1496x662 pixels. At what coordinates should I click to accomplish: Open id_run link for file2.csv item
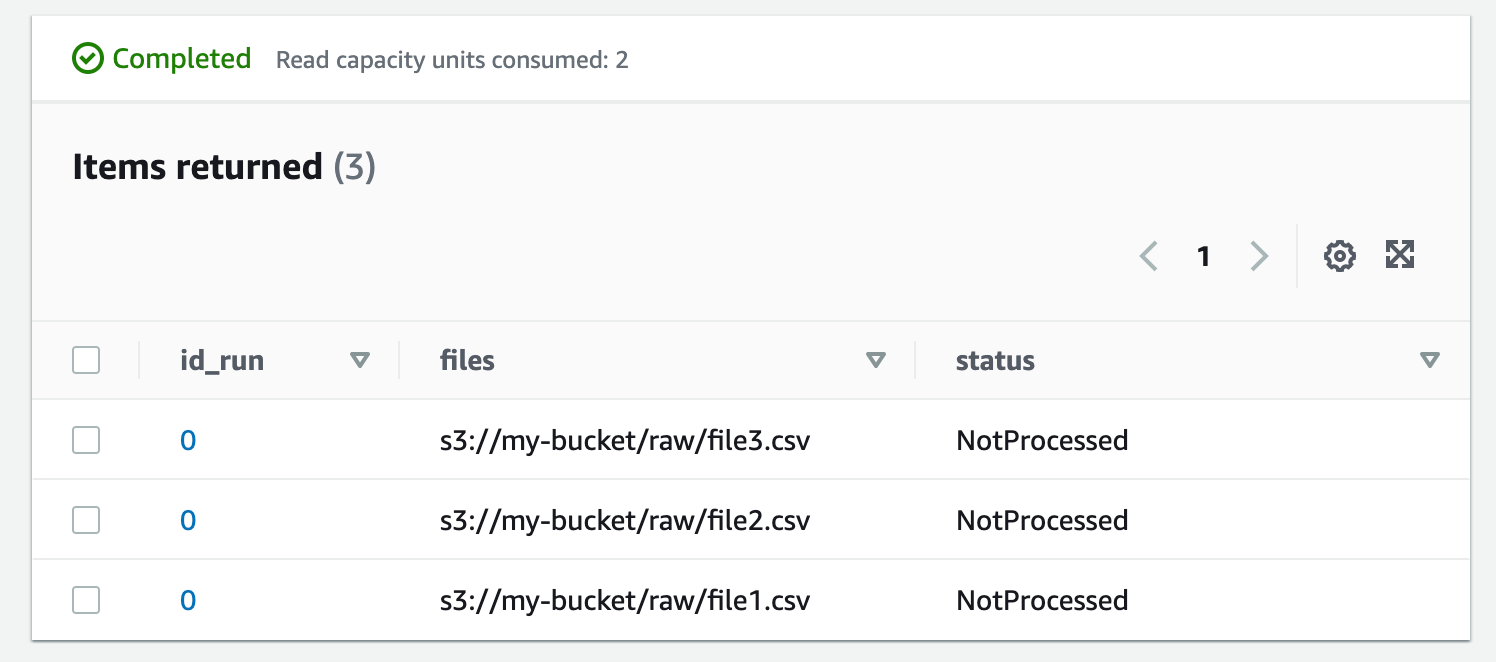pos(188,520)
